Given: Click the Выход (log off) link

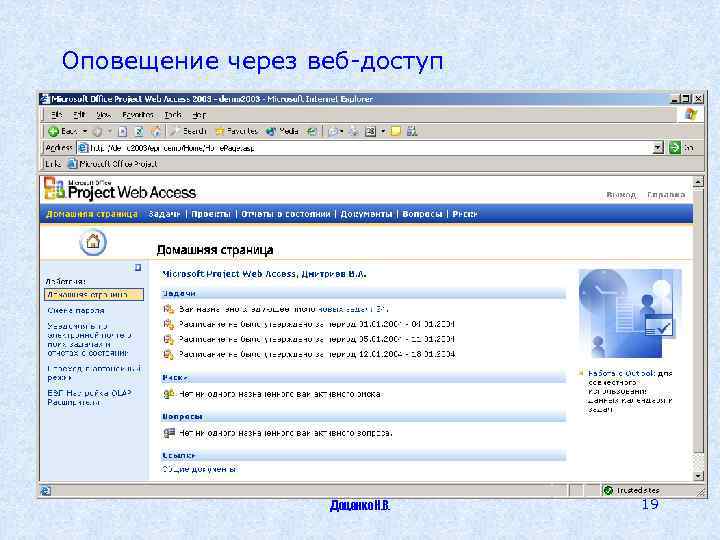Looking at the screenshot, I should [x=621, y=195].
